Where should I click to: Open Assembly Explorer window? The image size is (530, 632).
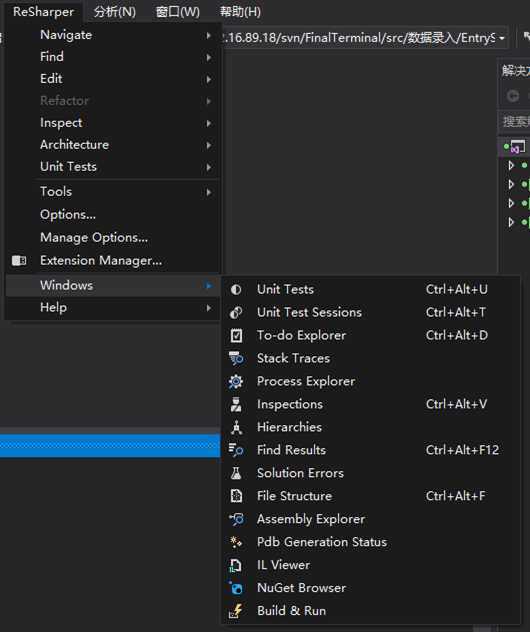pyautogui.click(x=371, y=519)
